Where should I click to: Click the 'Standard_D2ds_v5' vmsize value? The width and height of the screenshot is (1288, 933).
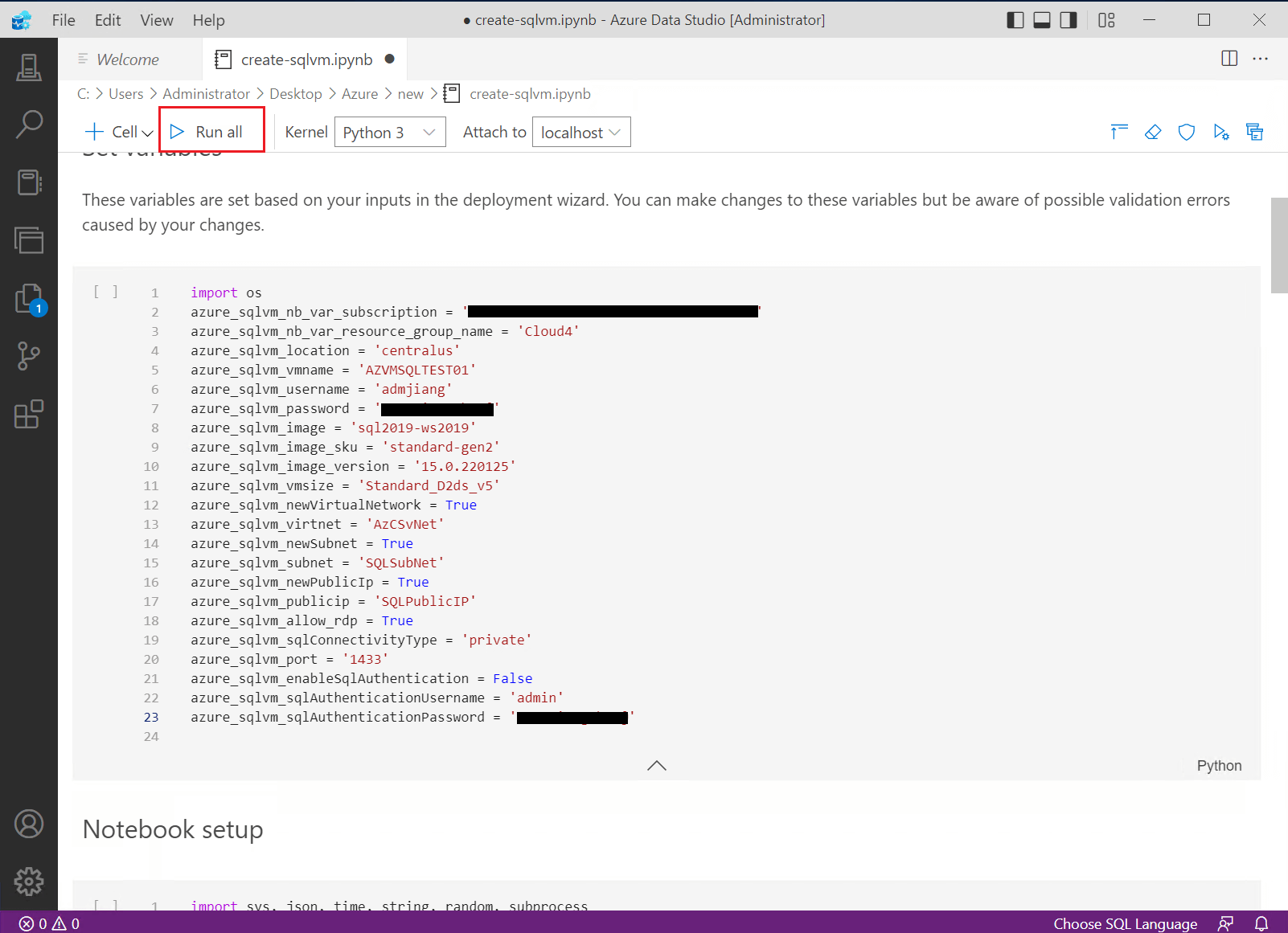pos(429,485)
